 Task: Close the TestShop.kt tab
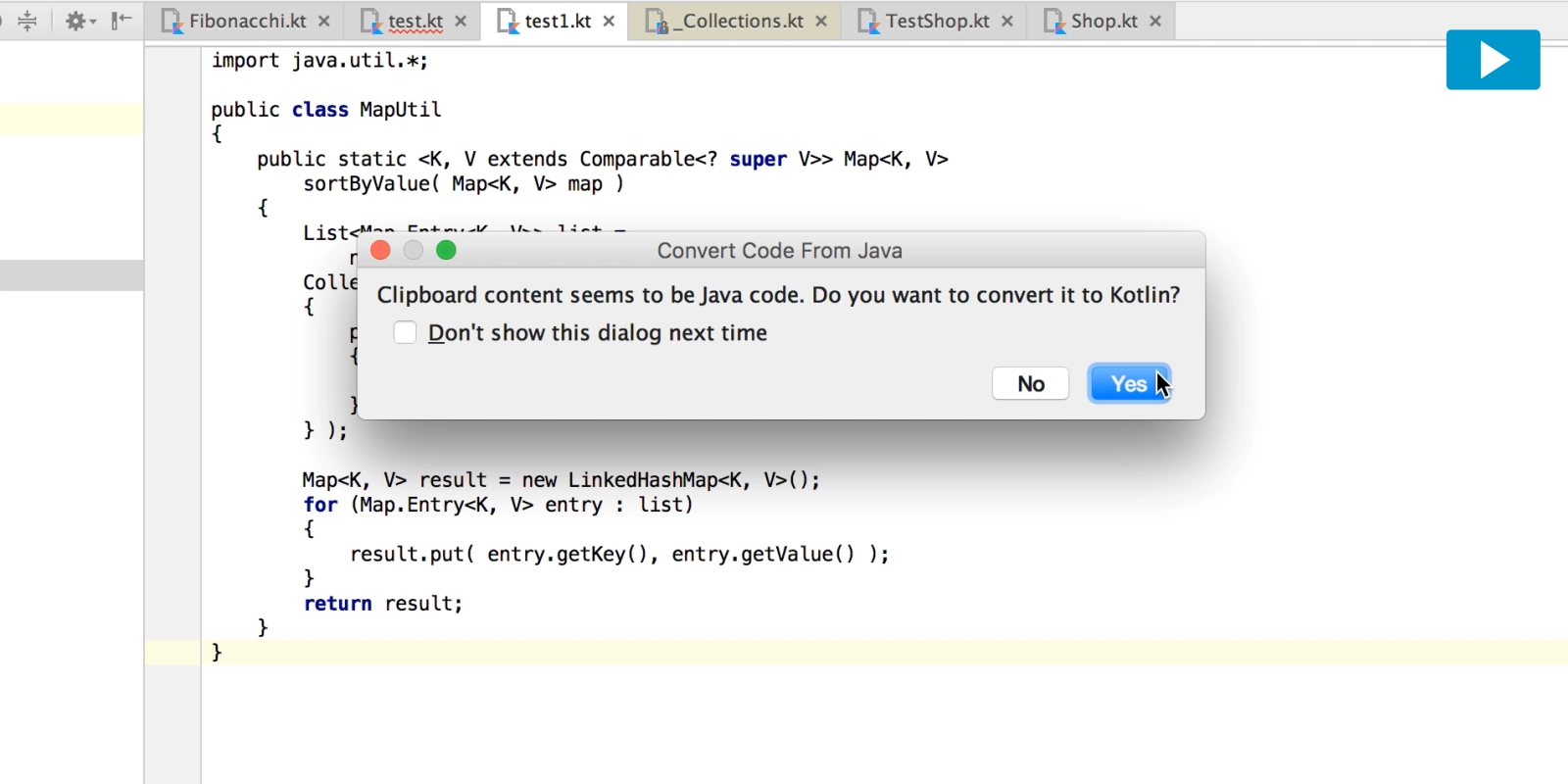tap(1007, 21)
